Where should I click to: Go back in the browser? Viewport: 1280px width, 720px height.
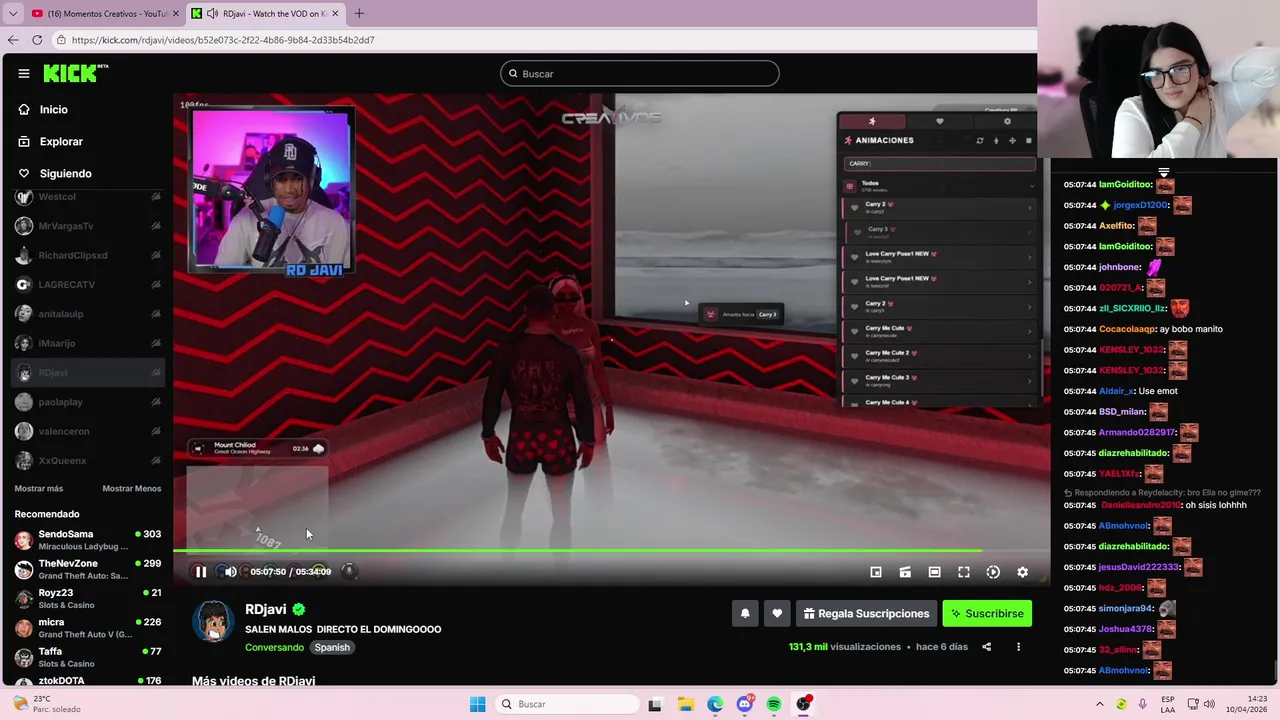(13, 40)
